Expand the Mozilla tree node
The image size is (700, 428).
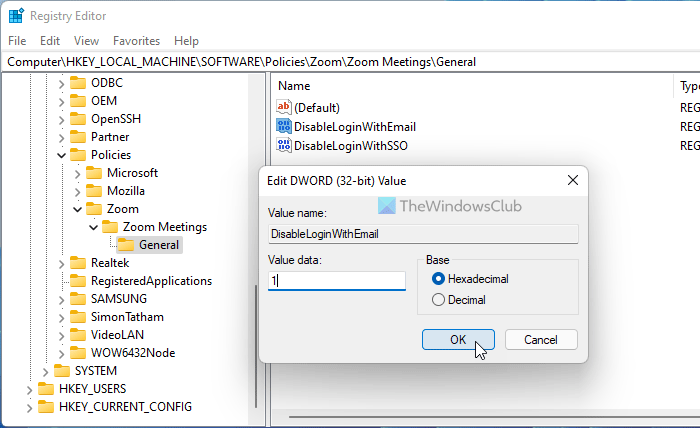click(78, 192)
